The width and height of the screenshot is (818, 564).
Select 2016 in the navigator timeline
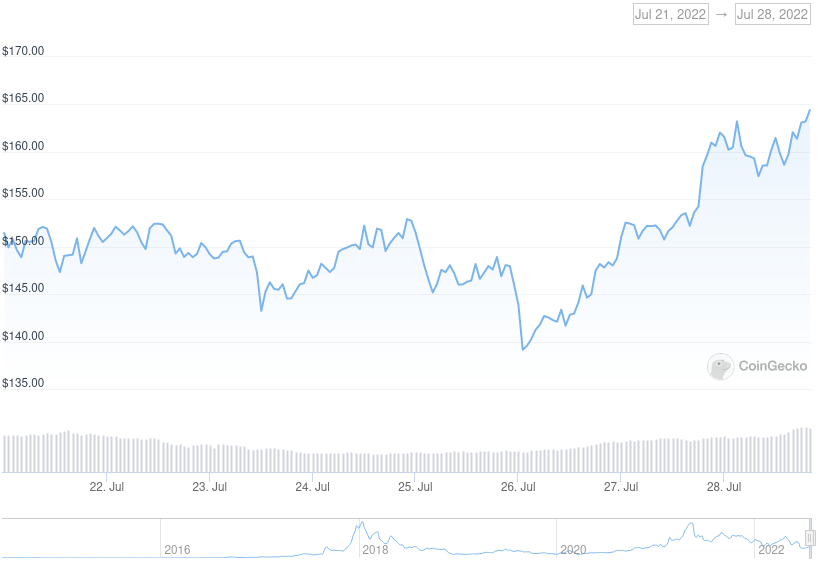coord(176,550)
